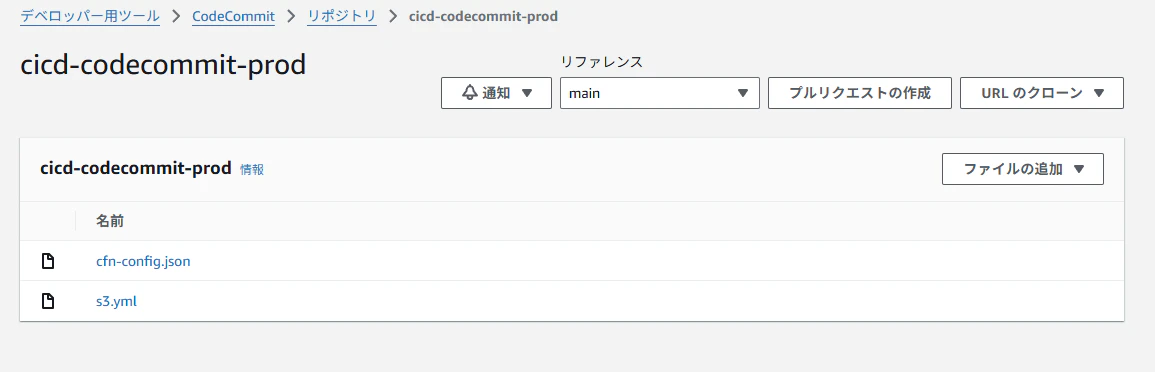Click the bell icon on the 通知 button

click(469, 93)
